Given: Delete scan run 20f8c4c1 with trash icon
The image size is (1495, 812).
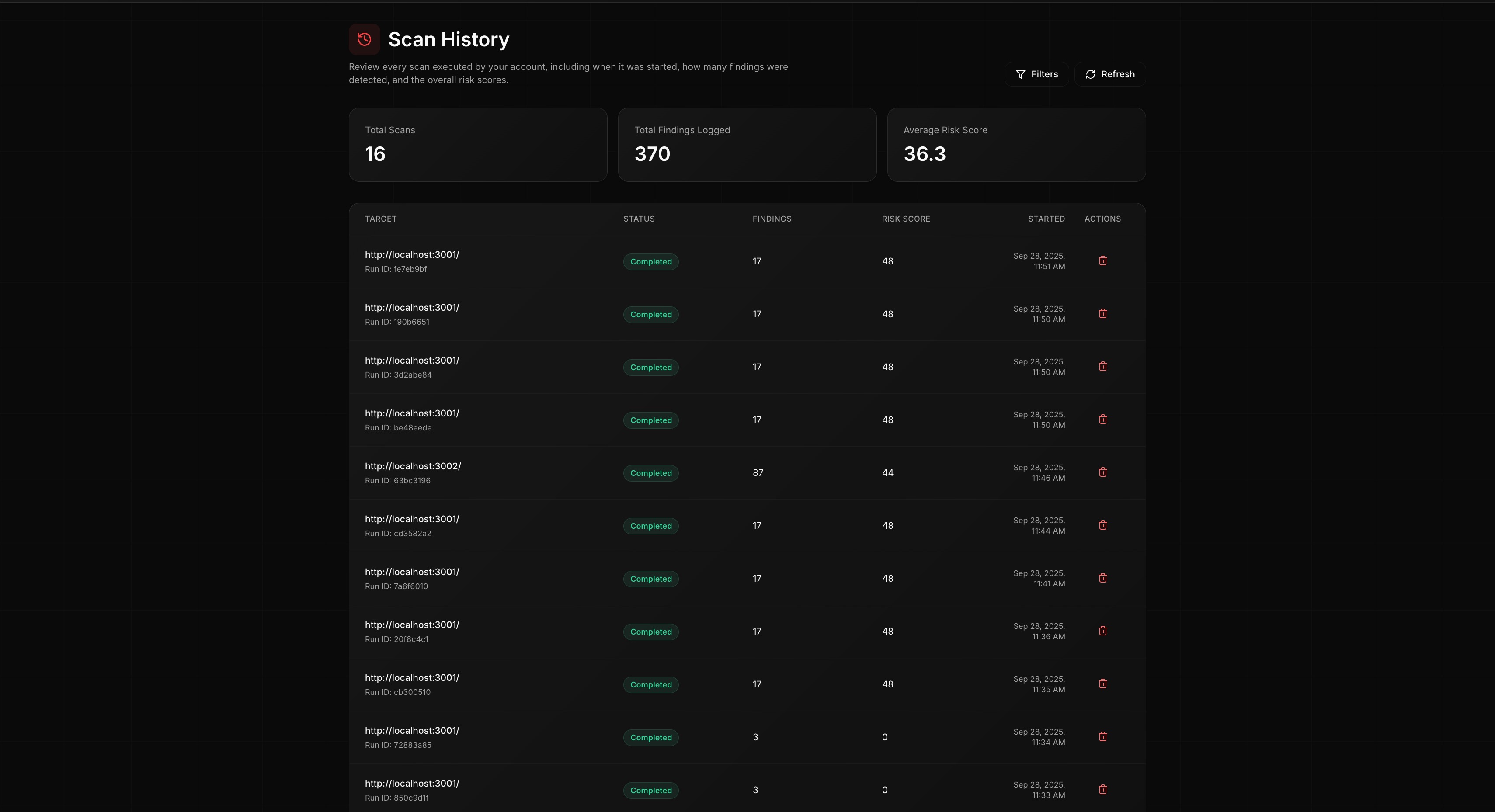Looking at the screenshot, I should click(1103, 630).
